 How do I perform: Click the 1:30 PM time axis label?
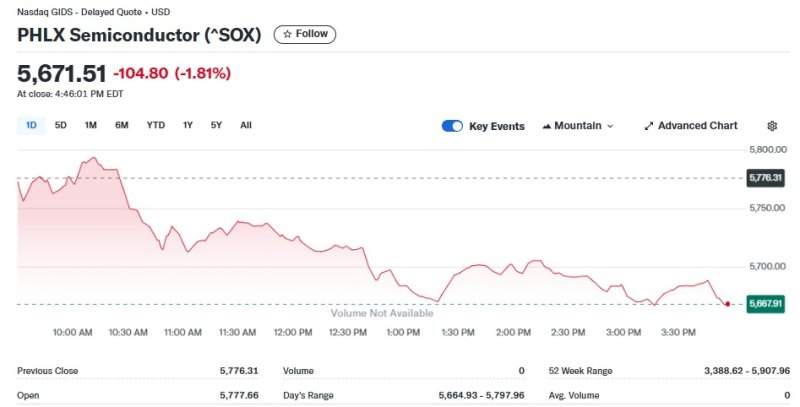457,332
